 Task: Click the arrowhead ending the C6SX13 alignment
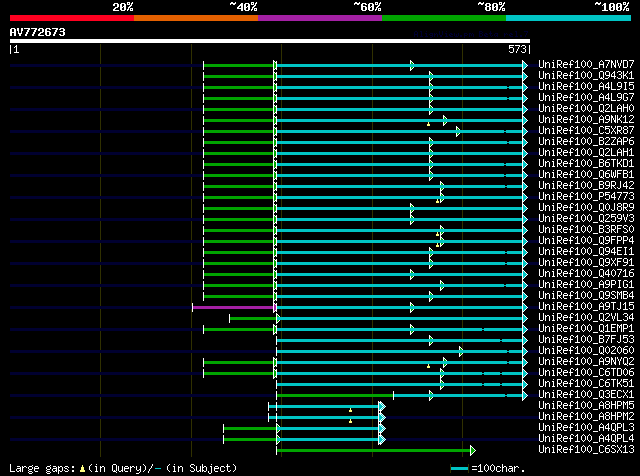click(x=473, y=451)
